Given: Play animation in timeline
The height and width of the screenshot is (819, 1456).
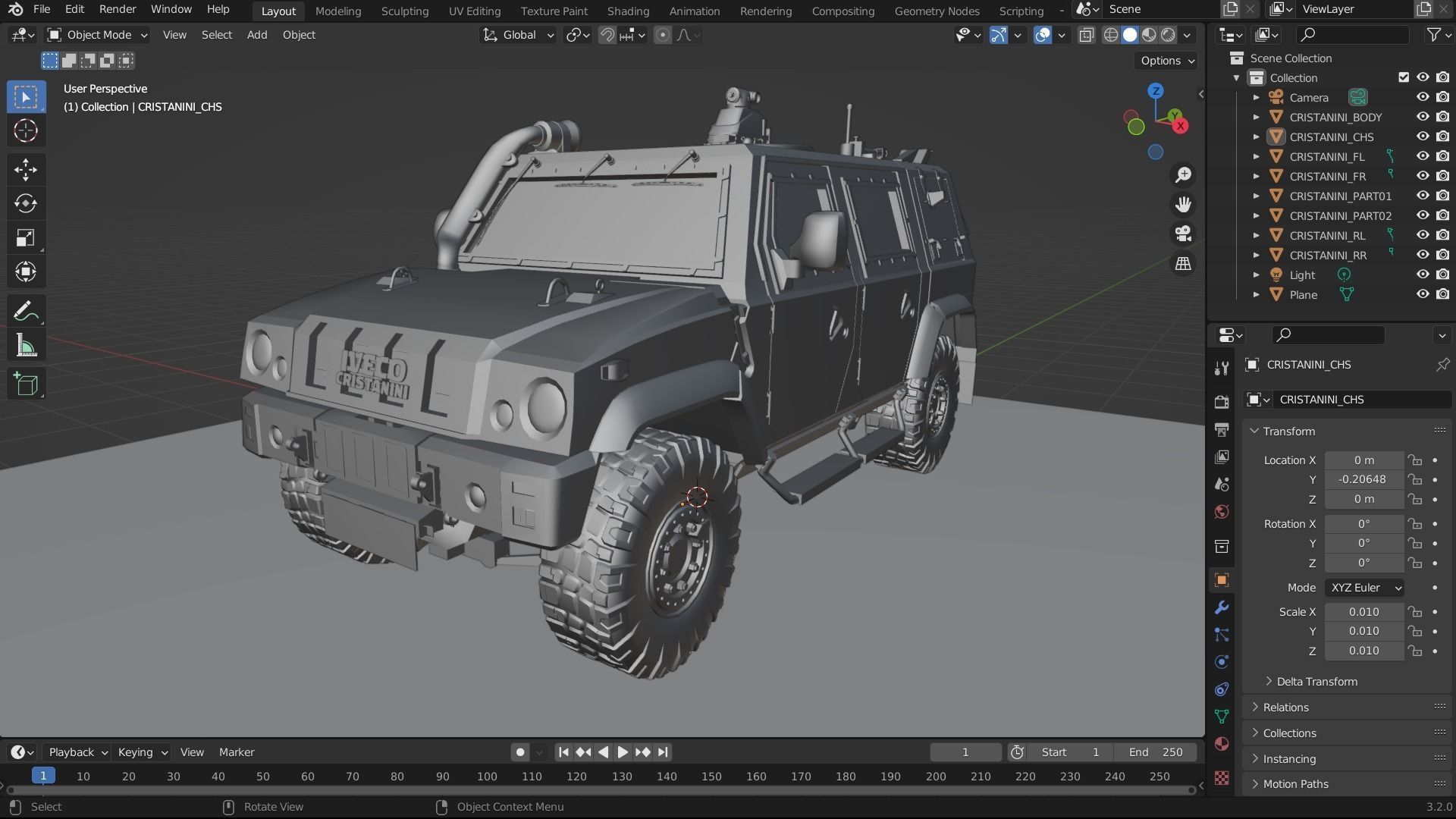Looking at the screenshot, I should pyautogui.click(x=623, y=752).
